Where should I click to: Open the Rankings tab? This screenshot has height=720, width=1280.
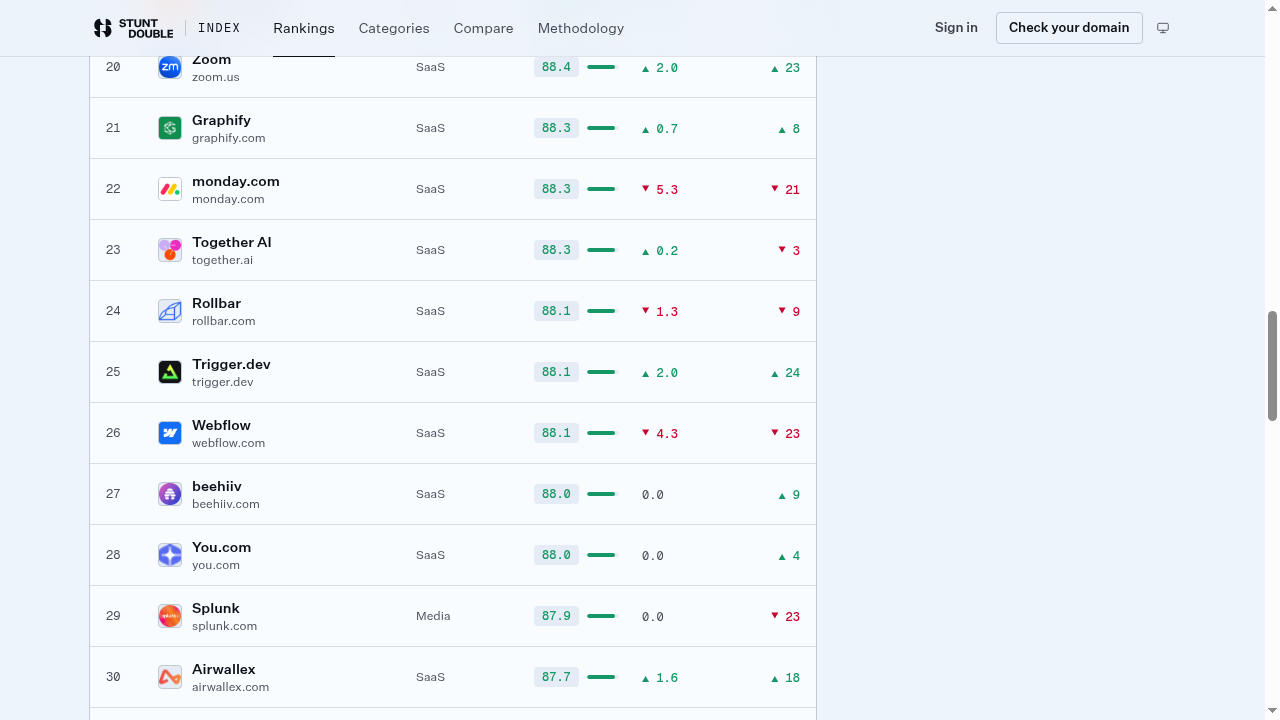click(x=304, y=28)
